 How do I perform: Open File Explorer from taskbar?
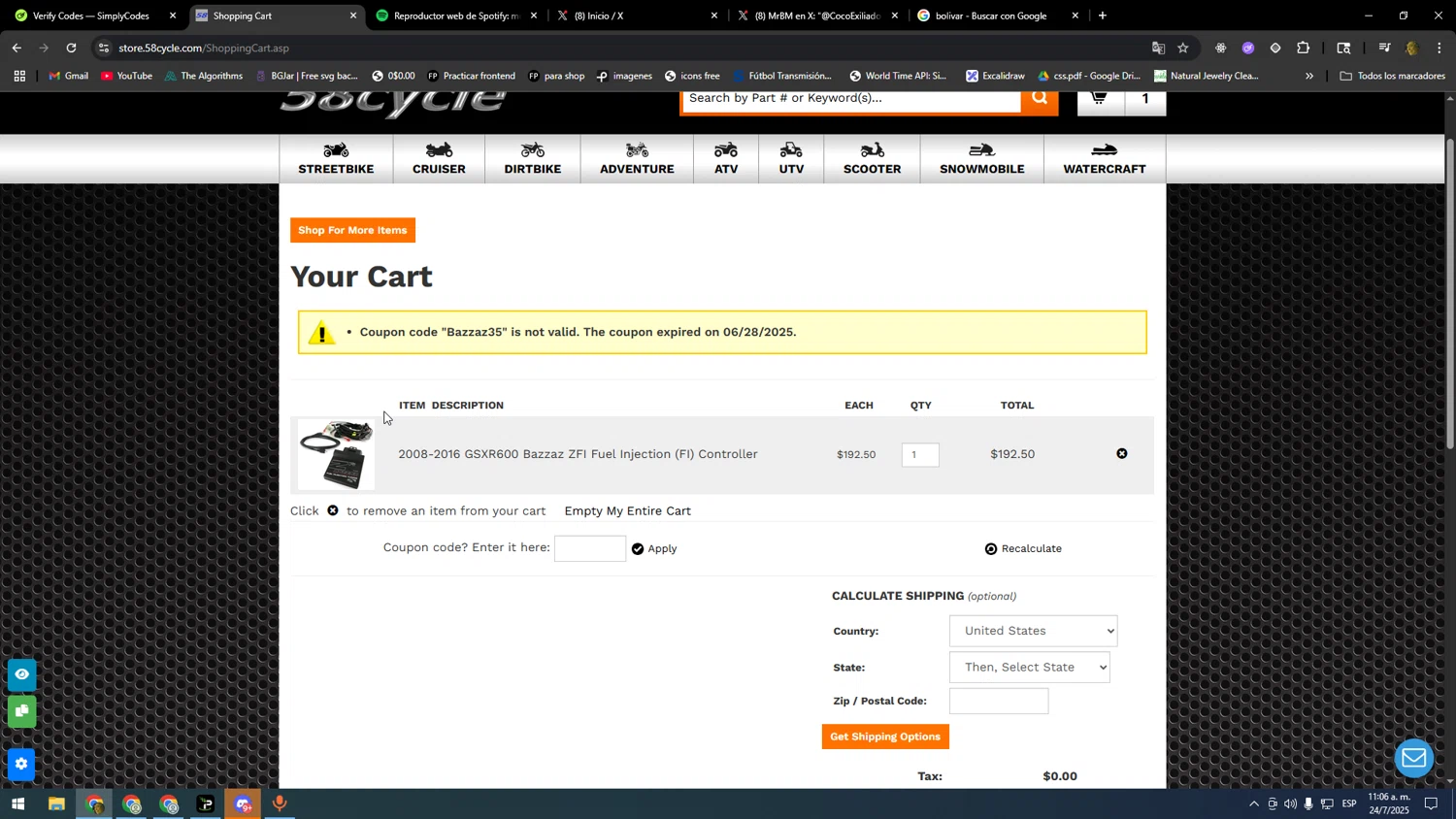pyautogui.click(x=56, y=804)
